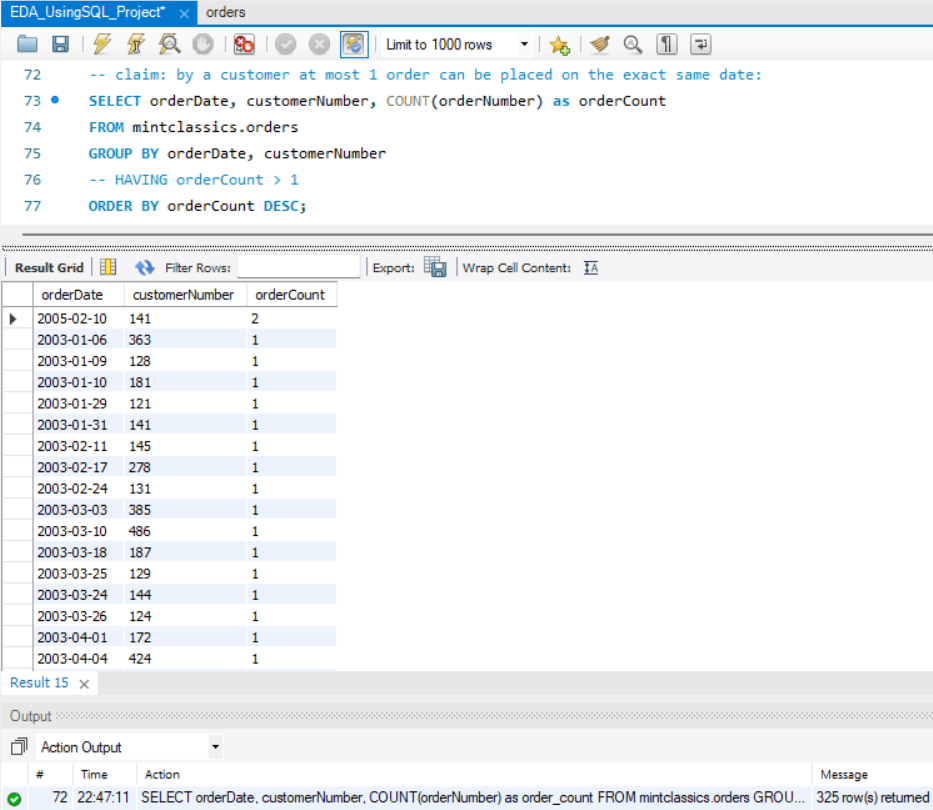Screen dimensions: 933x810
Task: Click customerNumber 181 cell
Action: [x=185, y=382]
